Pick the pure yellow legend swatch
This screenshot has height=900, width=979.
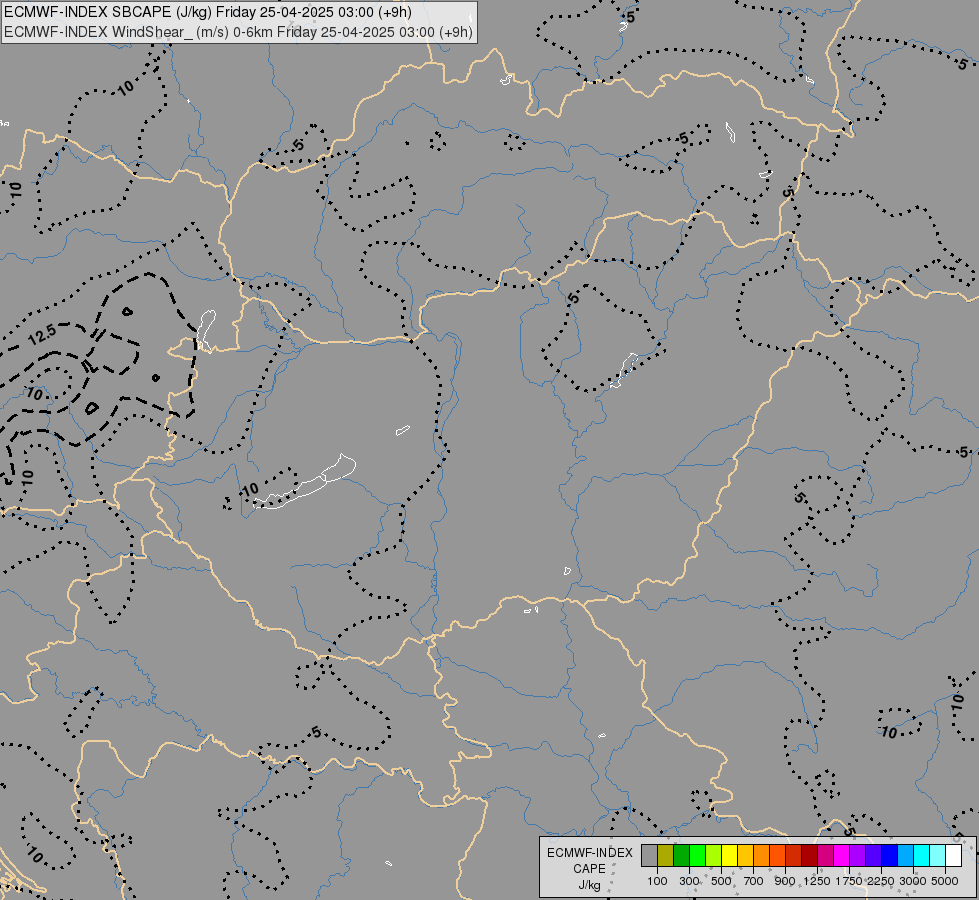[x=729, y=856]
